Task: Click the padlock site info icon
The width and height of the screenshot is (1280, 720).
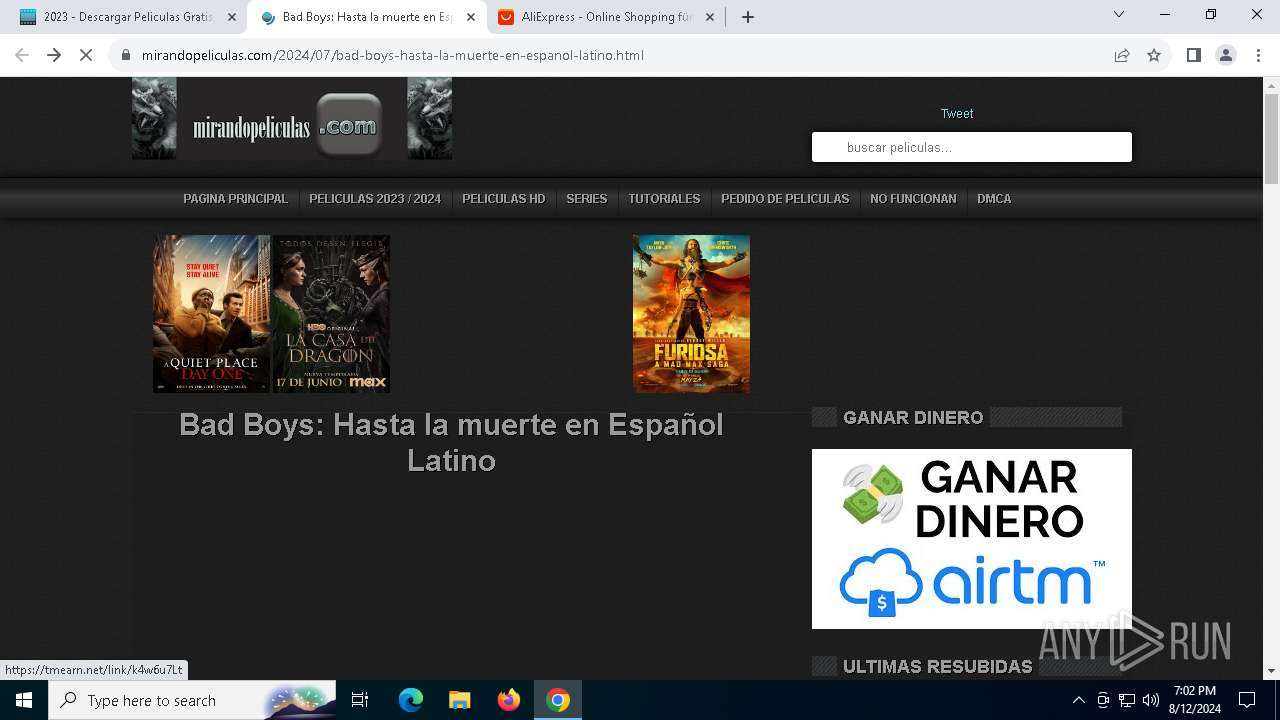Action: 126,55
